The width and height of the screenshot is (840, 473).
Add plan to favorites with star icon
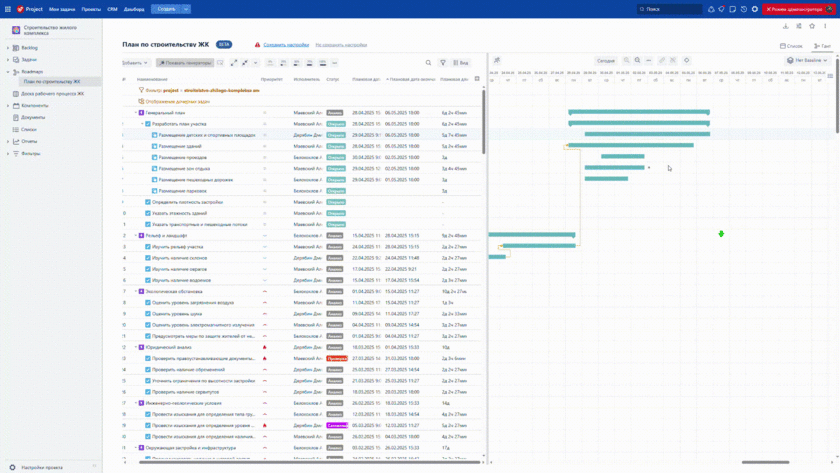coord(812,27)
